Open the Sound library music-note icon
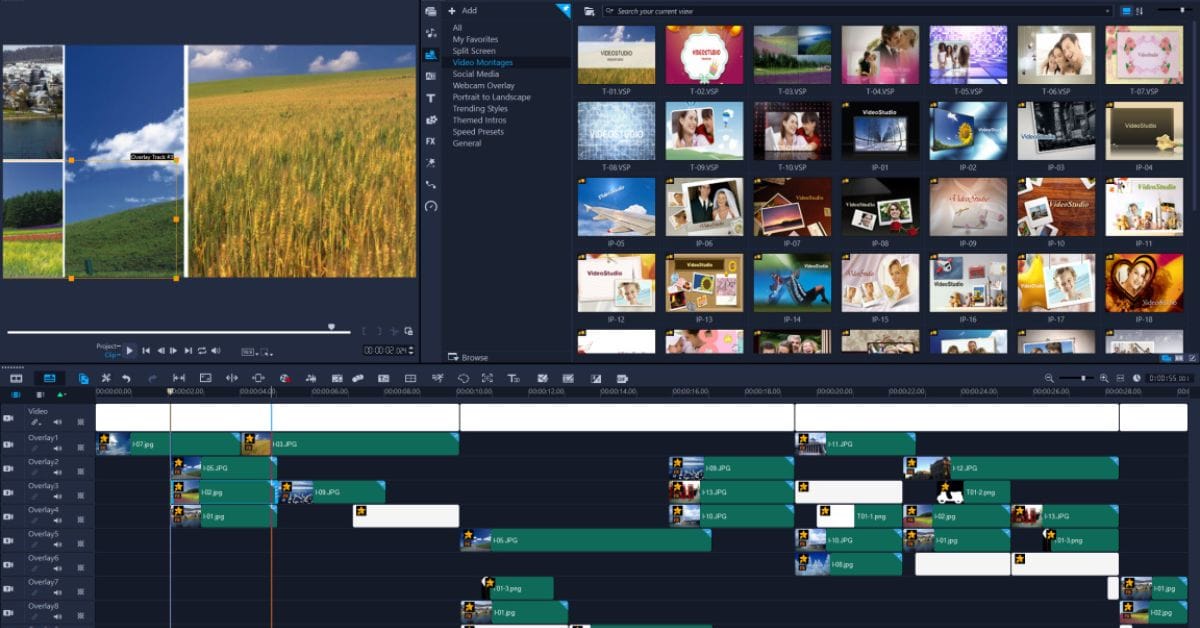 431,33
